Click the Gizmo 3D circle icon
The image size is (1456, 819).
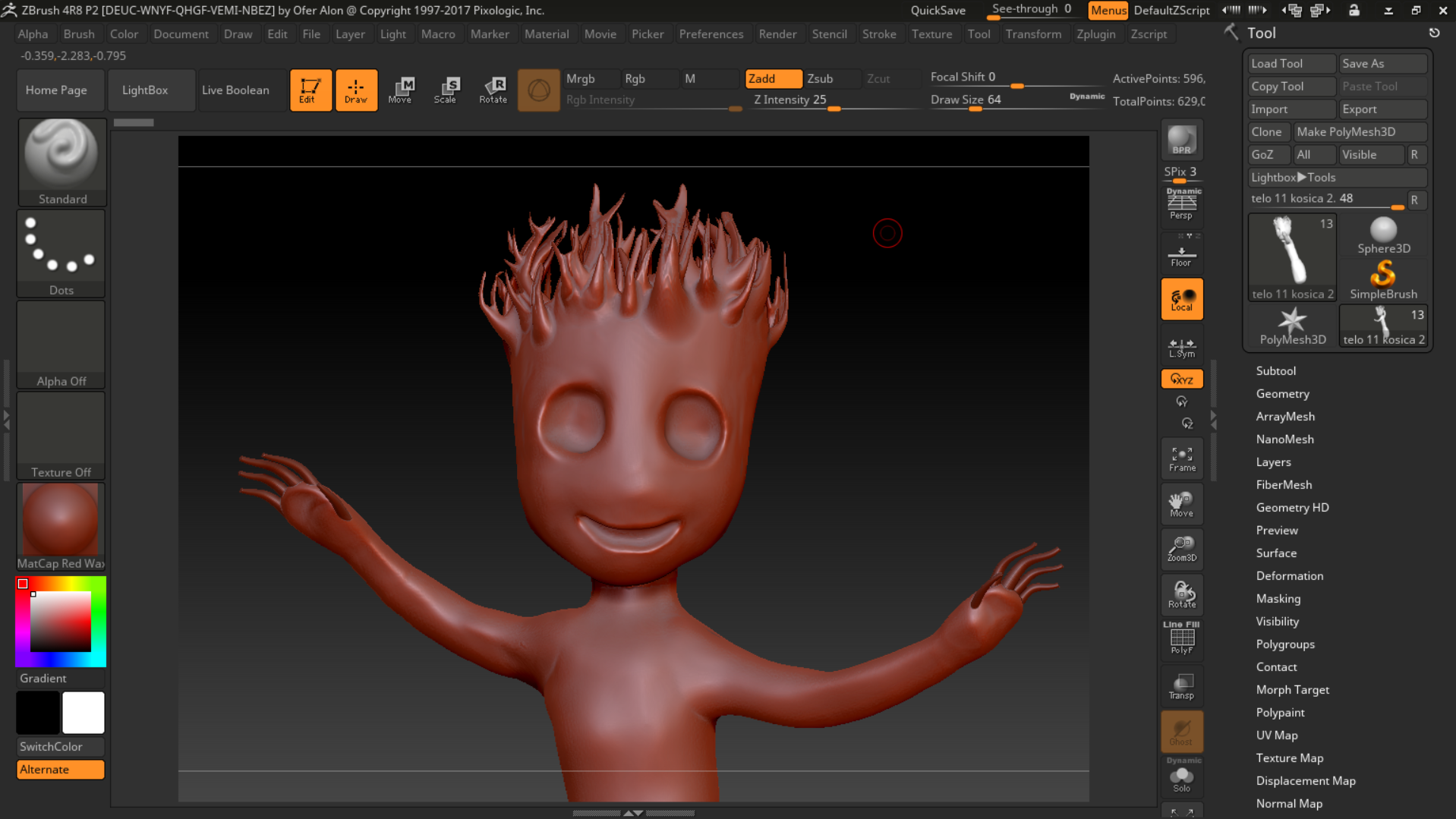[x=538, y=90]
